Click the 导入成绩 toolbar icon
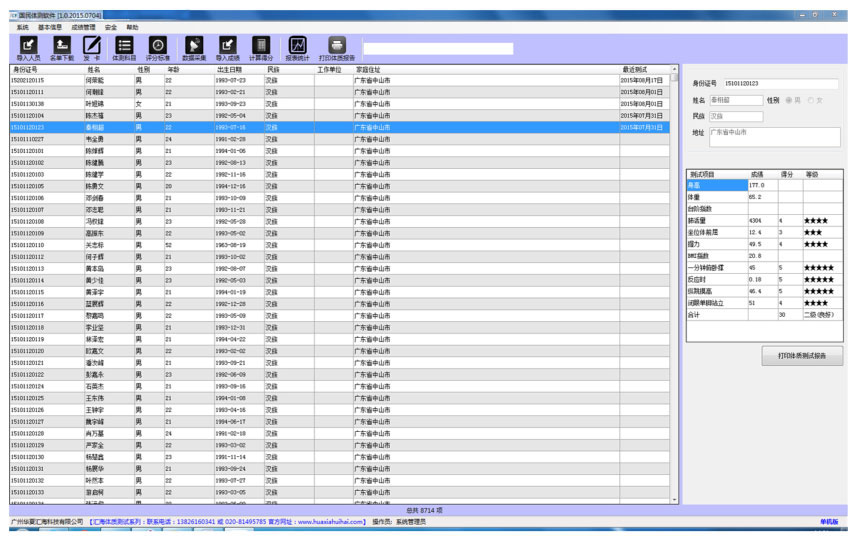Screen dimensions: 856x538 [227, 47]
